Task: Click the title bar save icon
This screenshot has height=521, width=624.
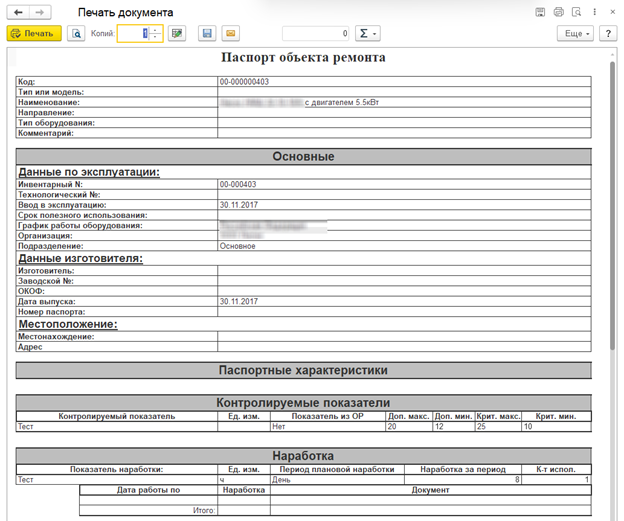Action: click(540, 12)
